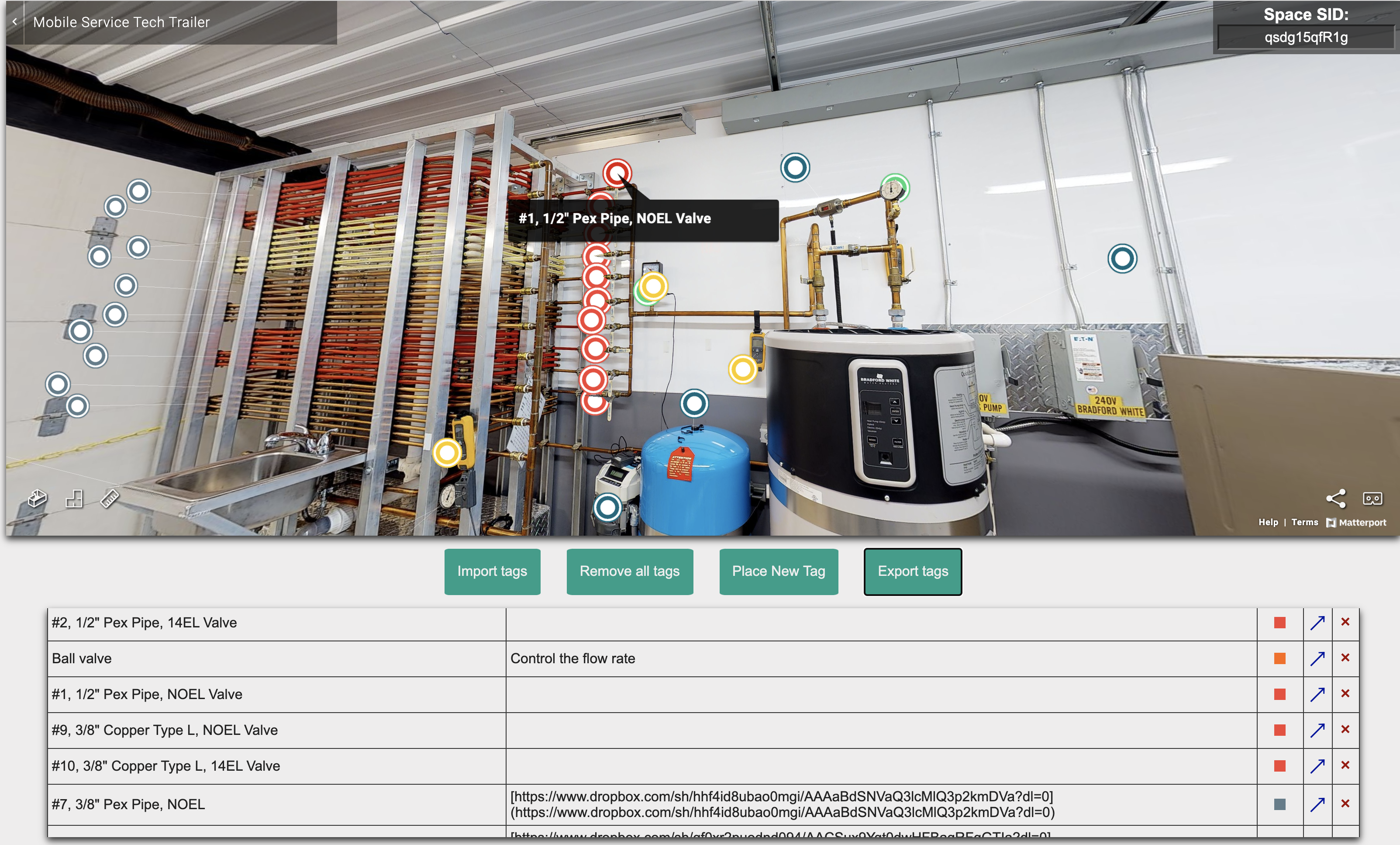Open orange color swatch for Ball valve

click(1279, 658)
